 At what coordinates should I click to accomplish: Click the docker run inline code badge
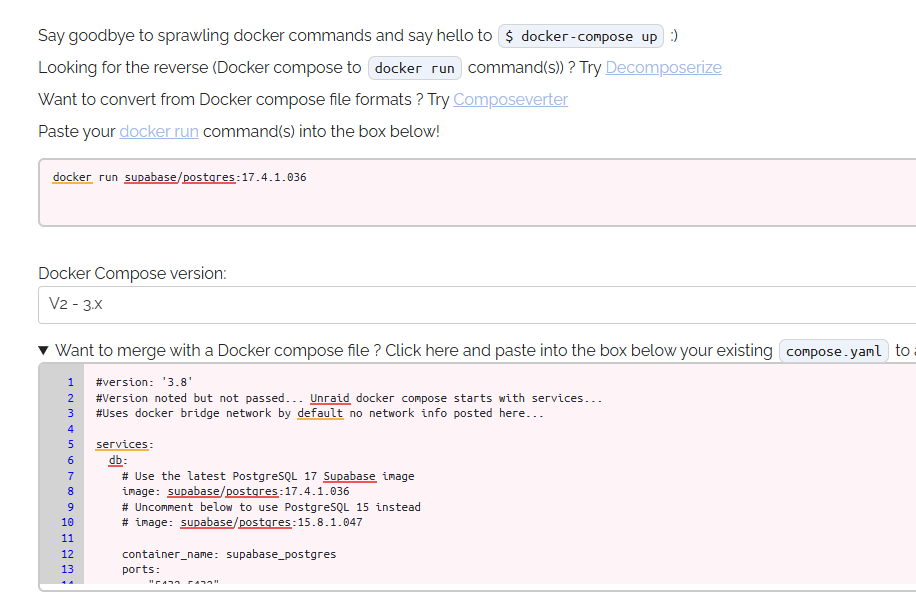tap(415, 68)
